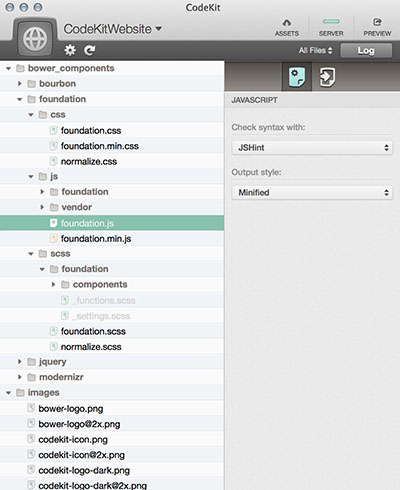The width and height of the screenshot is (400, 490).
Task: Click the foundation.scss file icon
Action: tap(53, 331)
